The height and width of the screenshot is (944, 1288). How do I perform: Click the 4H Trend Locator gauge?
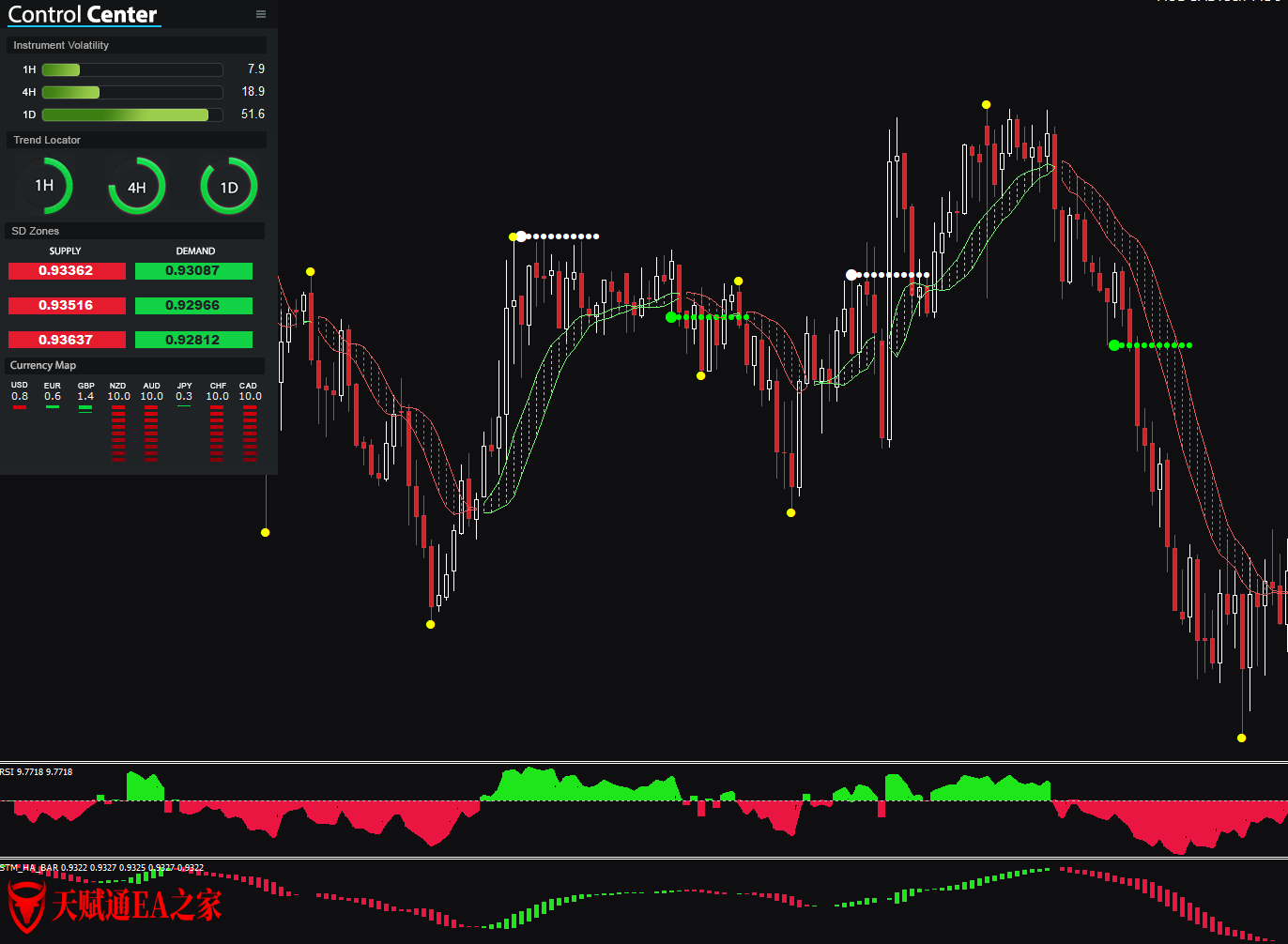137,187
